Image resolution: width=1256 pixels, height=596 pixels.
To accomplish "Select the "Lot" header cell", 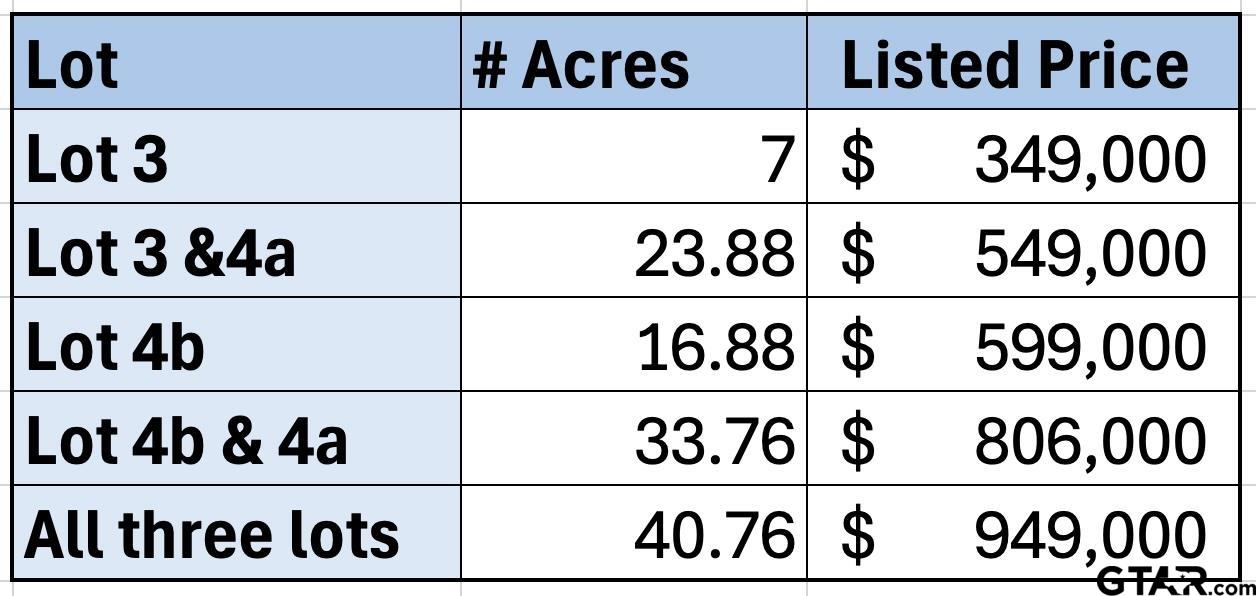I will (236, 63).
